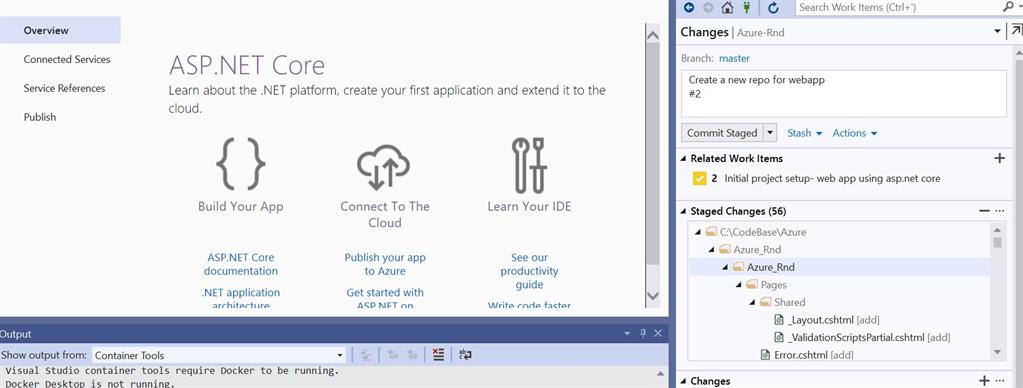The image size is (1023, 388).
Task: Add a related work item with plus
Action: tap(999, 158)
